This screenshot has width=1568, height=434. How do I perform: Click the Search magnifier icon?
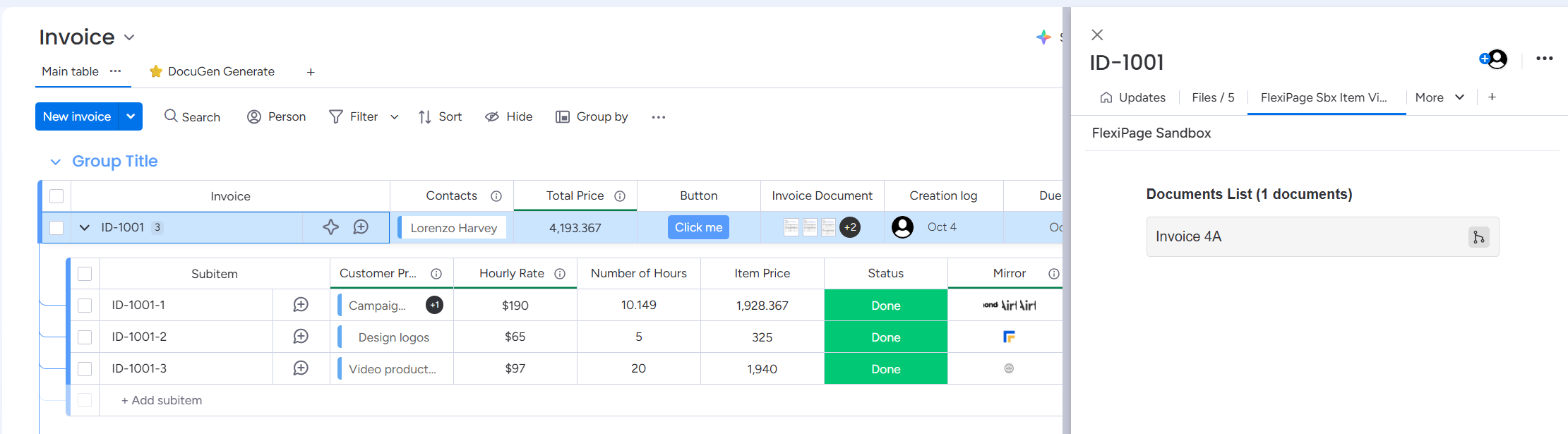[171, 116]
